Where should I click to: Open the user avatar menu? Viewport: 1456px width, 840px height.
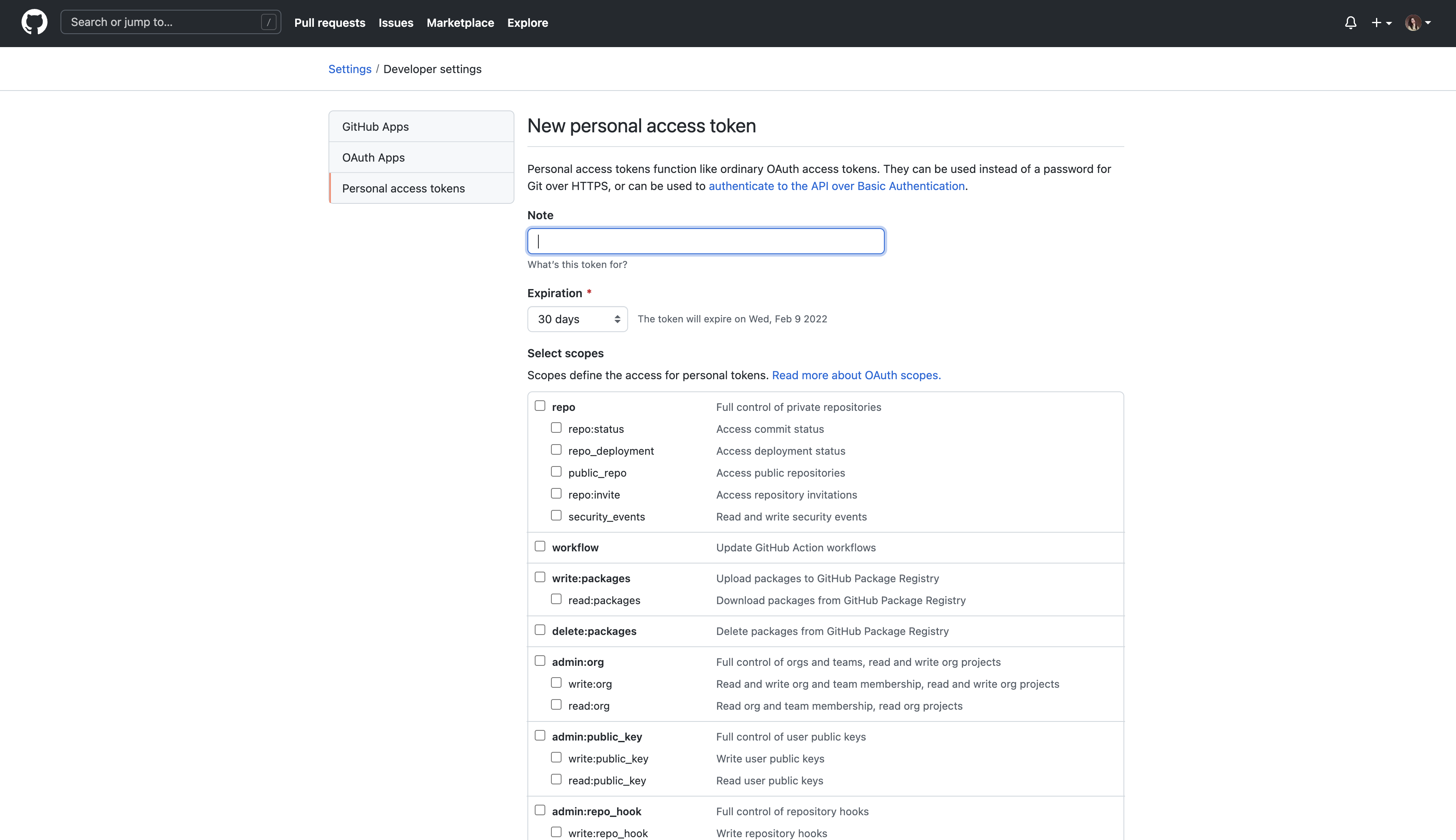click(x=1417, y=22)
